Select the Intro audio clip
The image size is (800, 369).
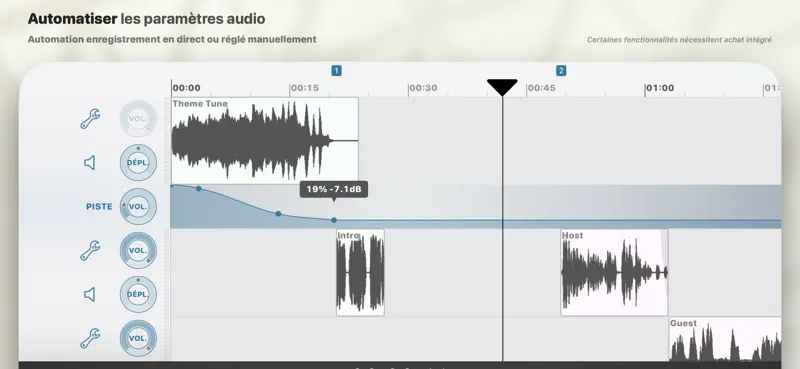(x=360, y=273)
